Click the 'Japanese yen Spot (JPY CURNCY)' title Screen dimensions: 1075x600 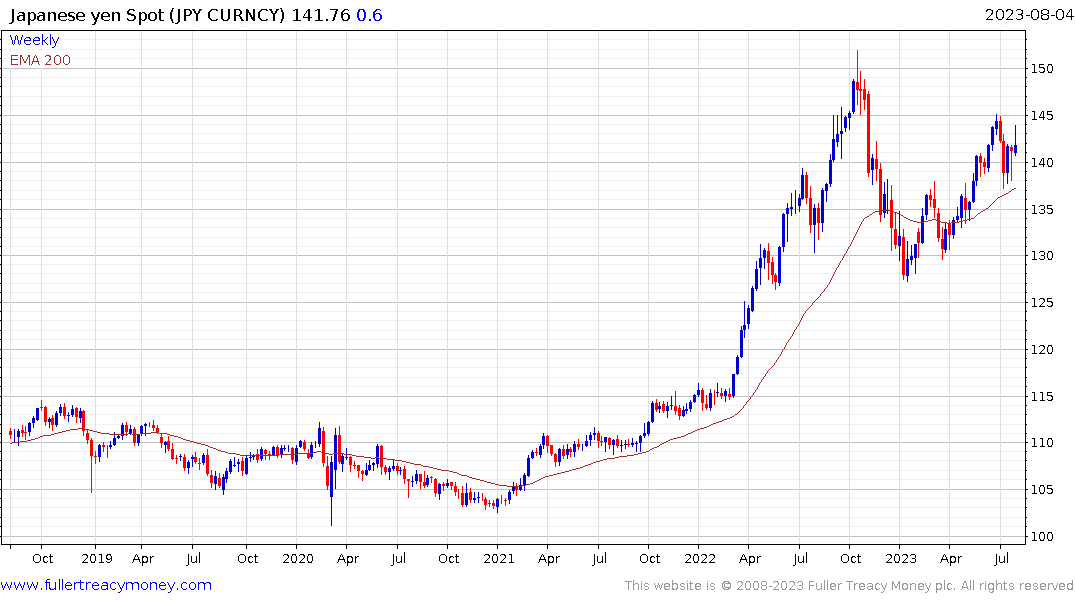pos(147,15)
